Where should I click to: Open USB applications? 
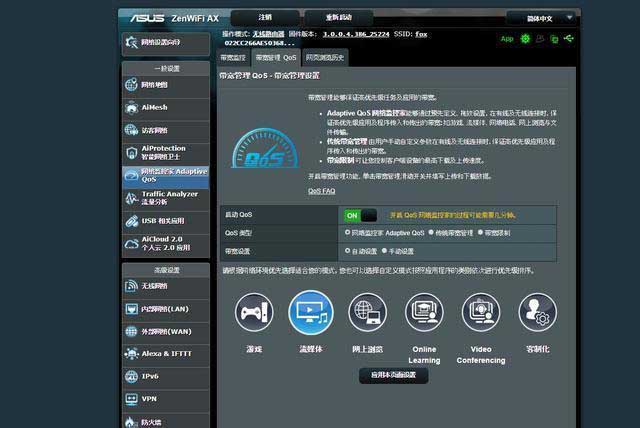click(x=166, y=221)
